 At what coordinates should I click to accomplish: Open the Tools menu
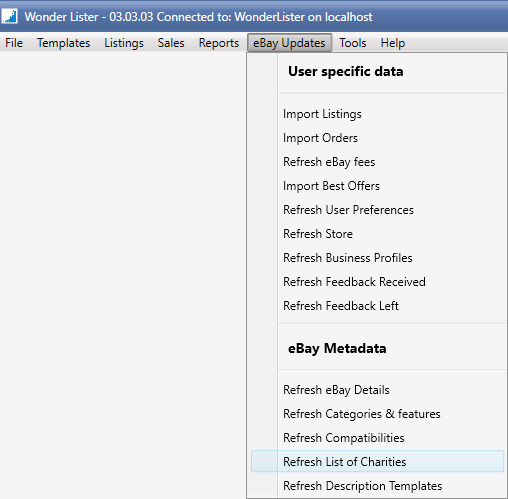[x=353, y=43]
